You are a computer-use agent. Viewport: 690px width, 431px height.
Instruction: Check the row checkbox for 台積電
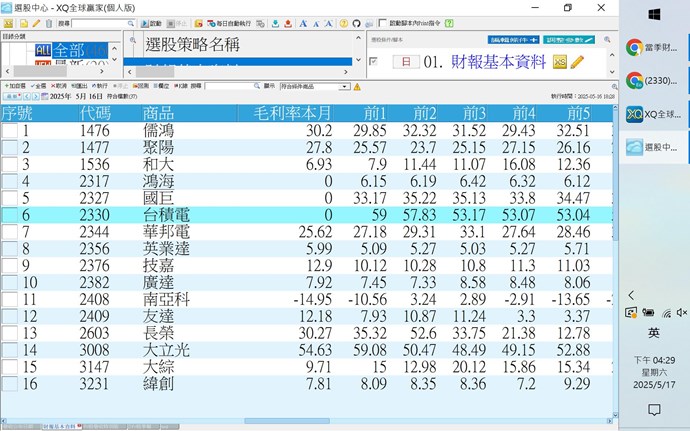9,214
